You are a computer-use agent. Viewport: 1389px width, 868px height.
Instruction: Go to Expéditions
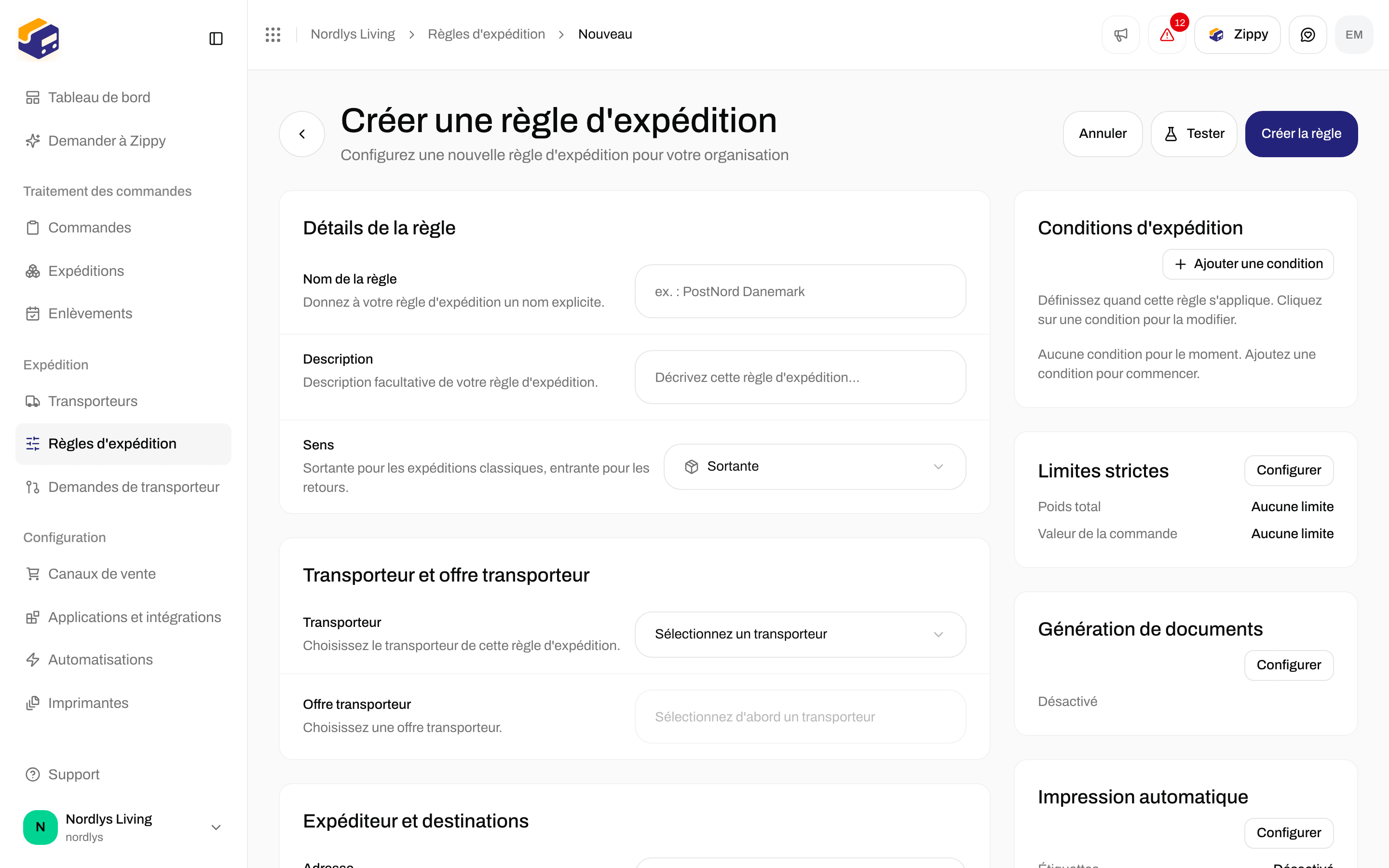123,271
